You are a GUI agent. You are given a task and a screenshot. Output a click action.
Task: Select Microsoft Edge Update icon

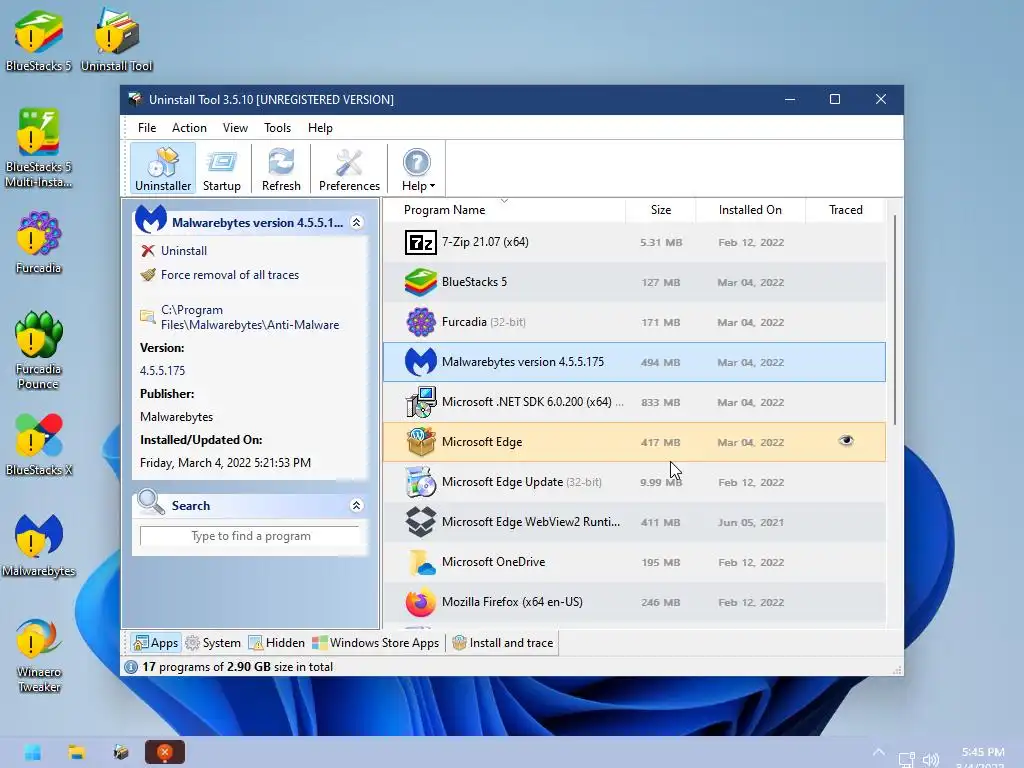click(421, 482)
